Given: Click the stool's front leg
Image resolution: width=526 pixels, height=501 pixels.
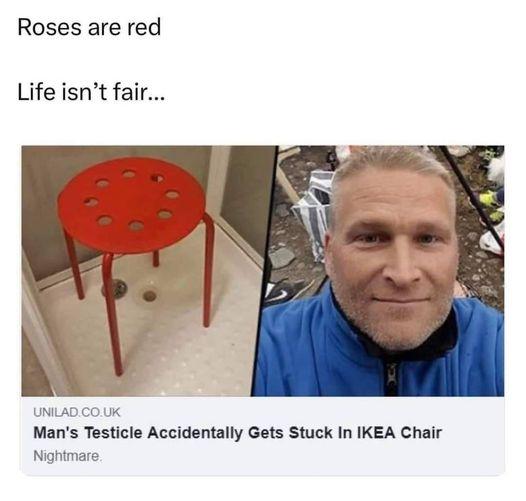Looking at the screenshot, I should [112, 314].
